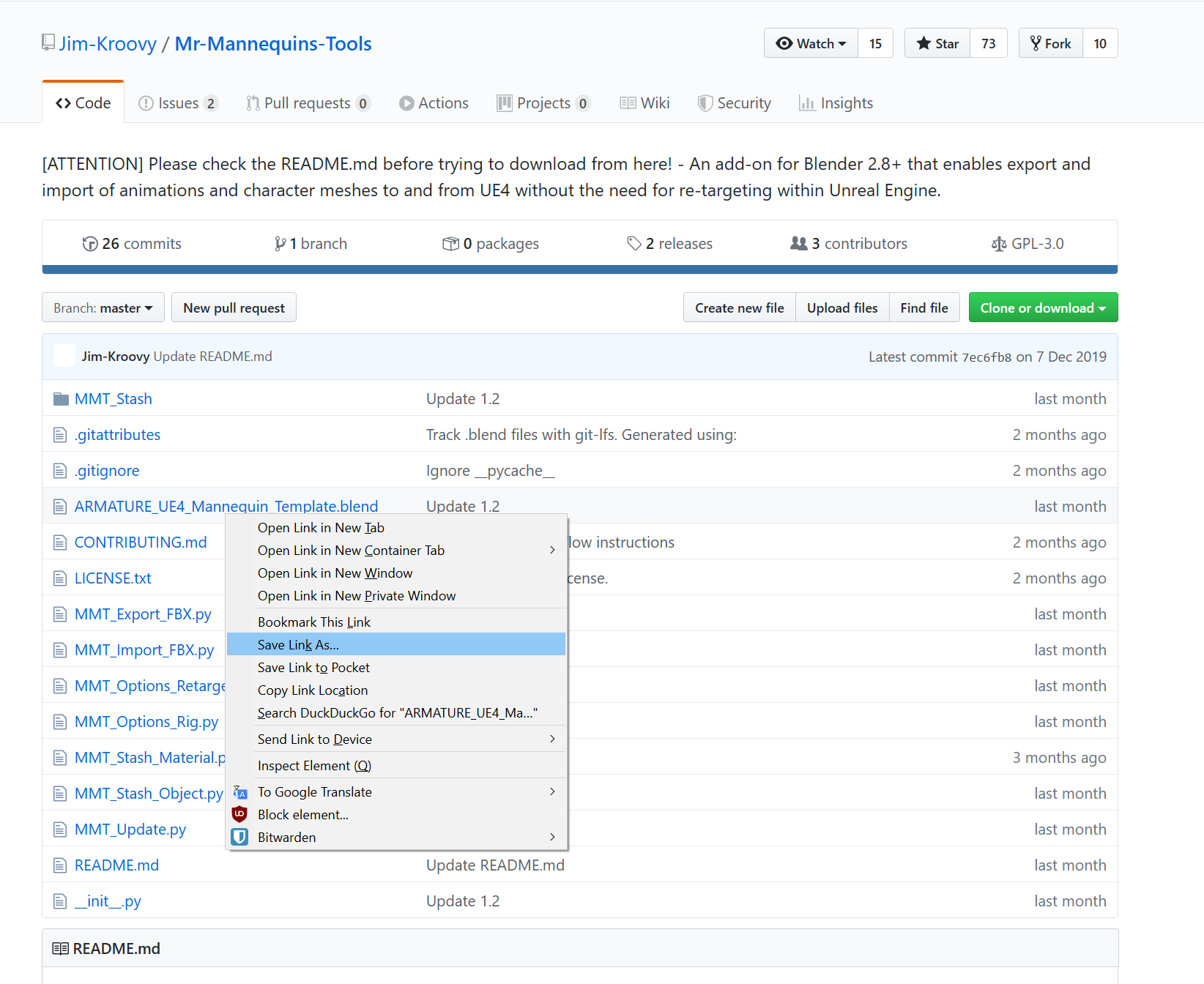Viewport: 1204px width, 984px height.
Task: Open the Insights tab
Action: (x=836, y=103)
